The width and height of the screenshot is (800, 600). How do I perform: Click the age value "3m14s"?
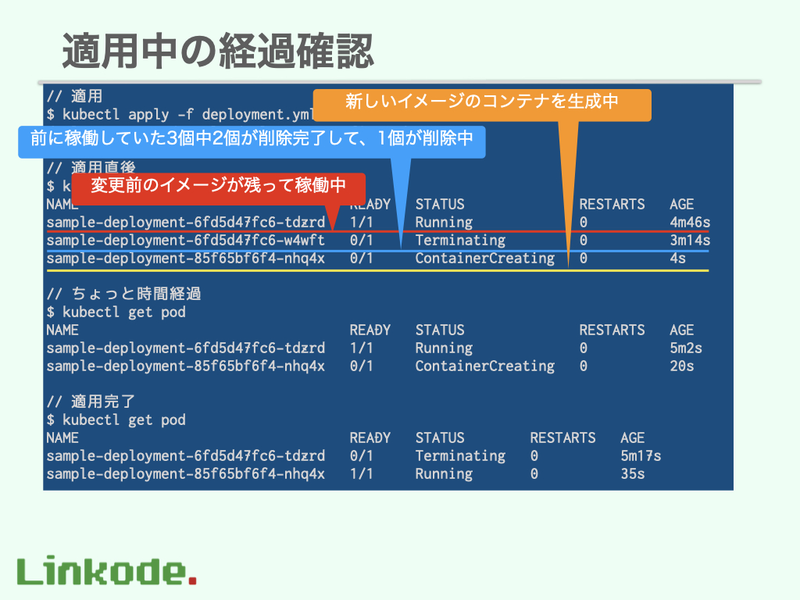click(x=690, y=240)
